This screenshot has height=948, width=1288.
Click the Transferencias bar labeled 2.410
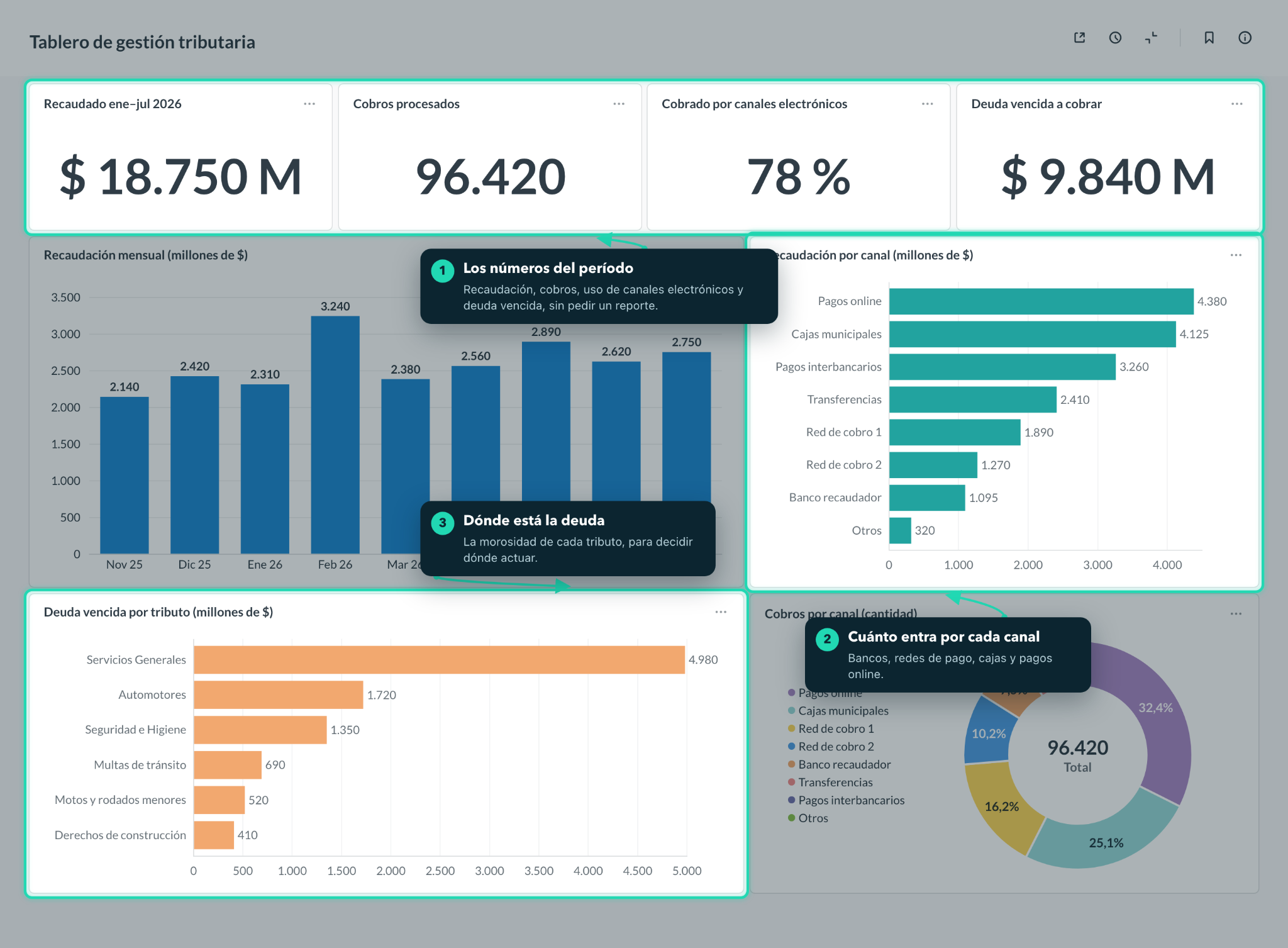[x=973, y=399]
